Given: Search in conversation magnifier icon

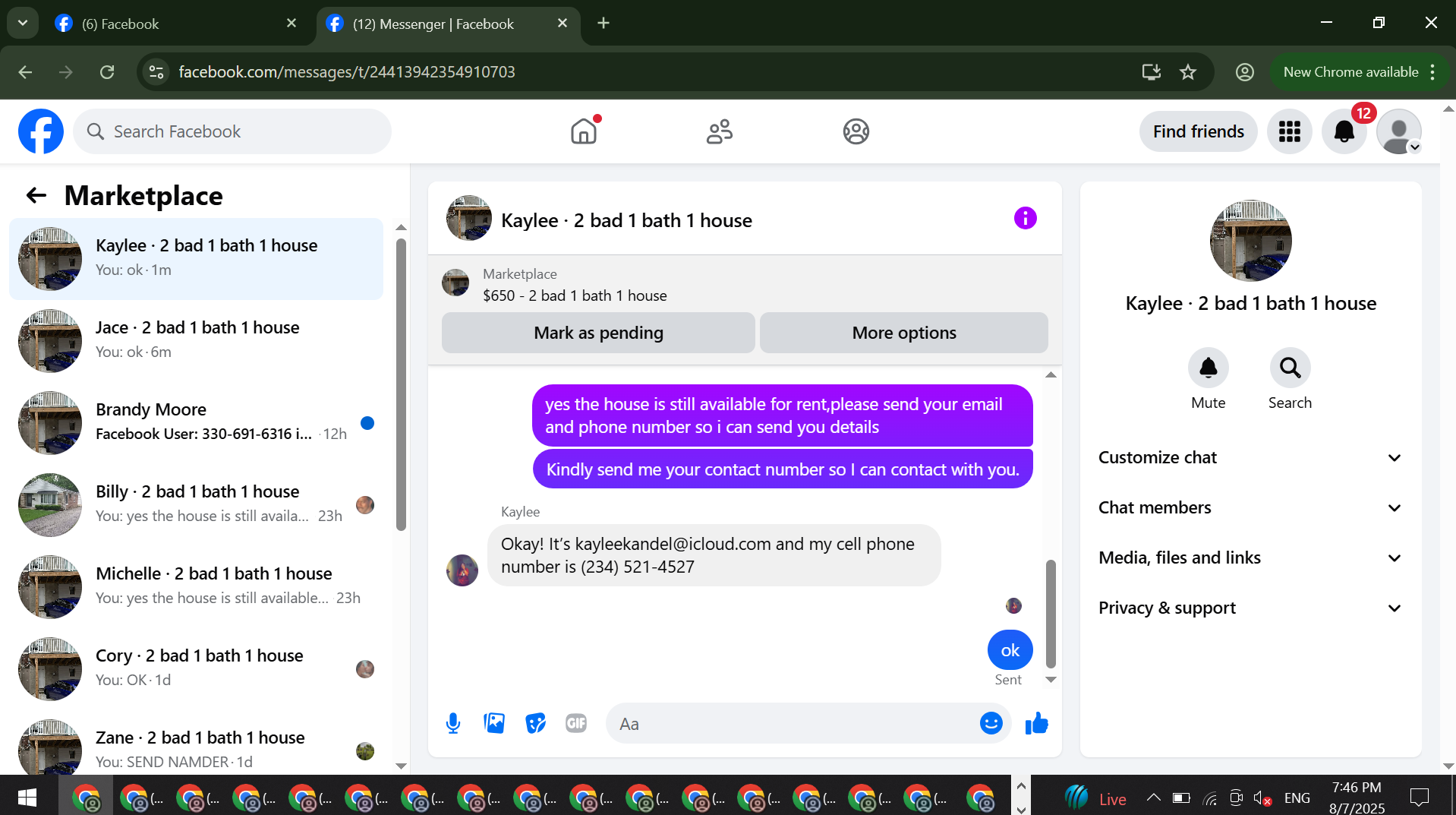Looking at the screenshot, I should point(1290,368).
